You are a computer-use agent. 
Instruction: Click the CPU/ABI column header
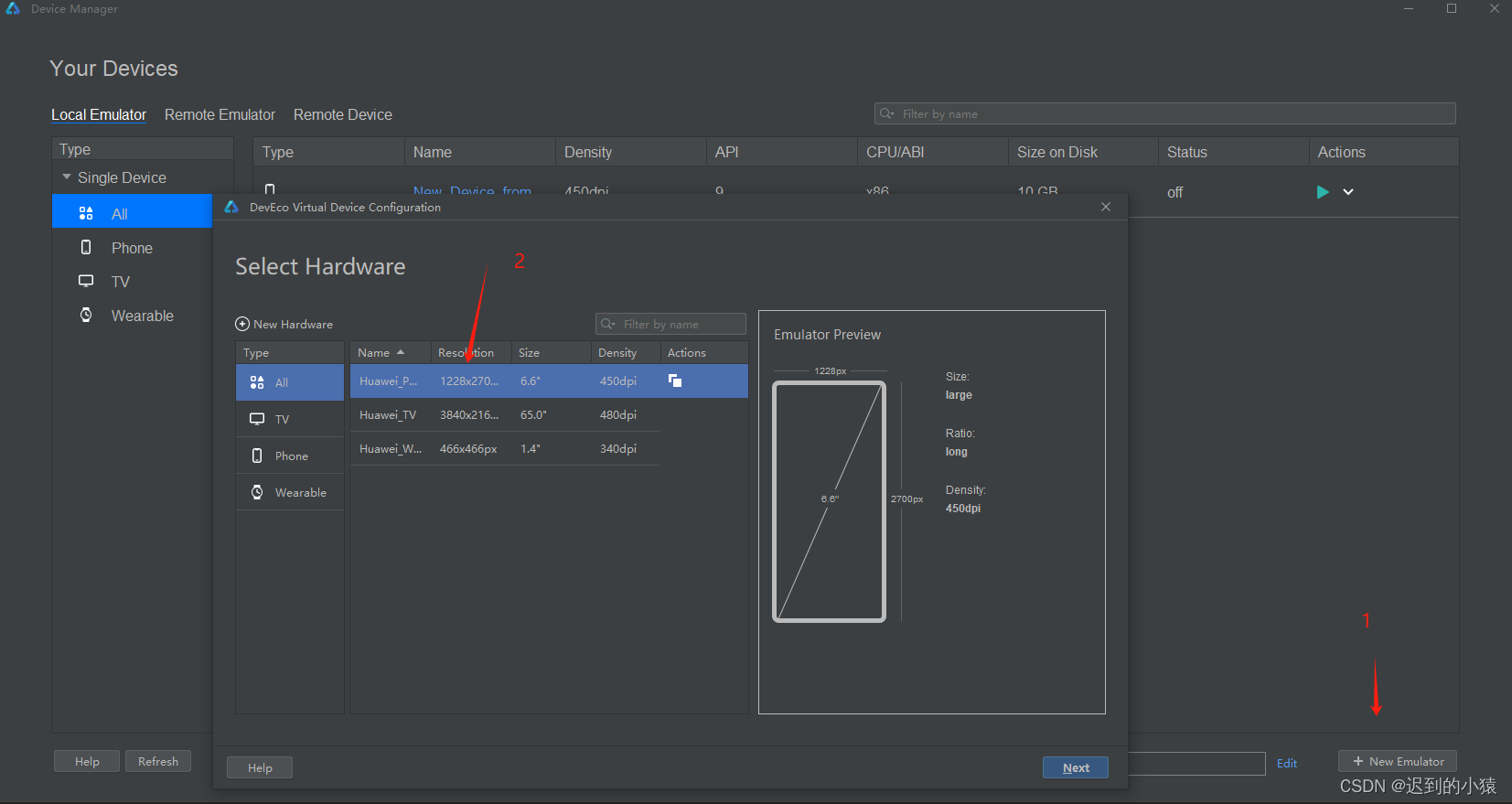933,152
